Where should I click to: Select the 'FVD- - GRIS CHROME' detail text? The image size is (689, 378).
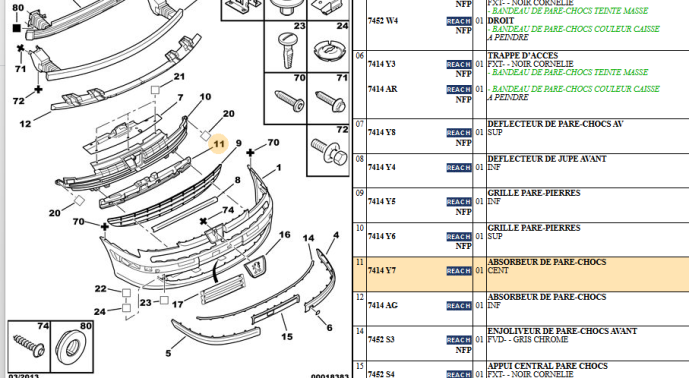[x=528, y=339]
